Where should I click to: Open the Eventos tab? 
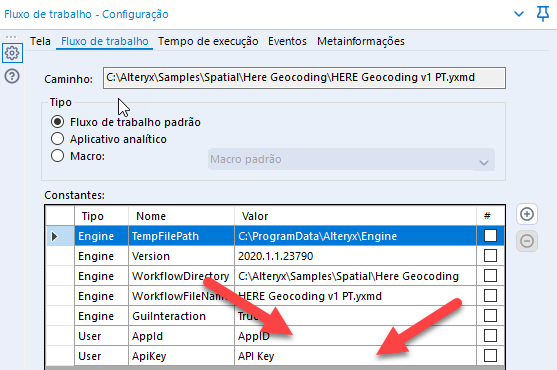tap(287, 41)
